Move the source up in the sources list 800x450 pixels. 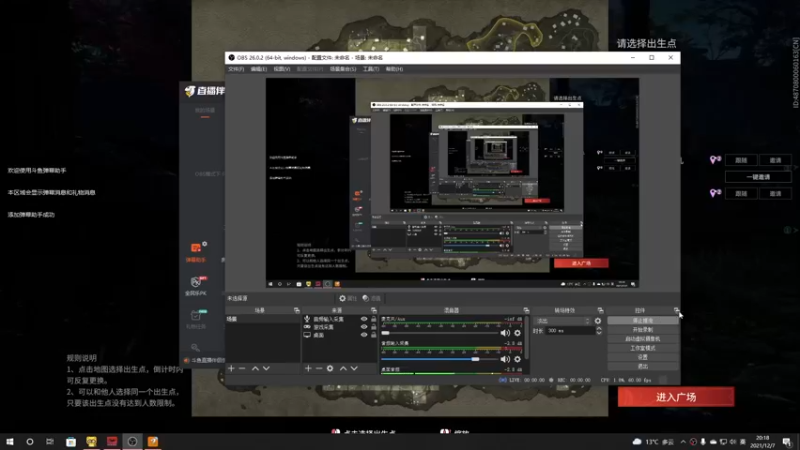click(x=343, y=368)
